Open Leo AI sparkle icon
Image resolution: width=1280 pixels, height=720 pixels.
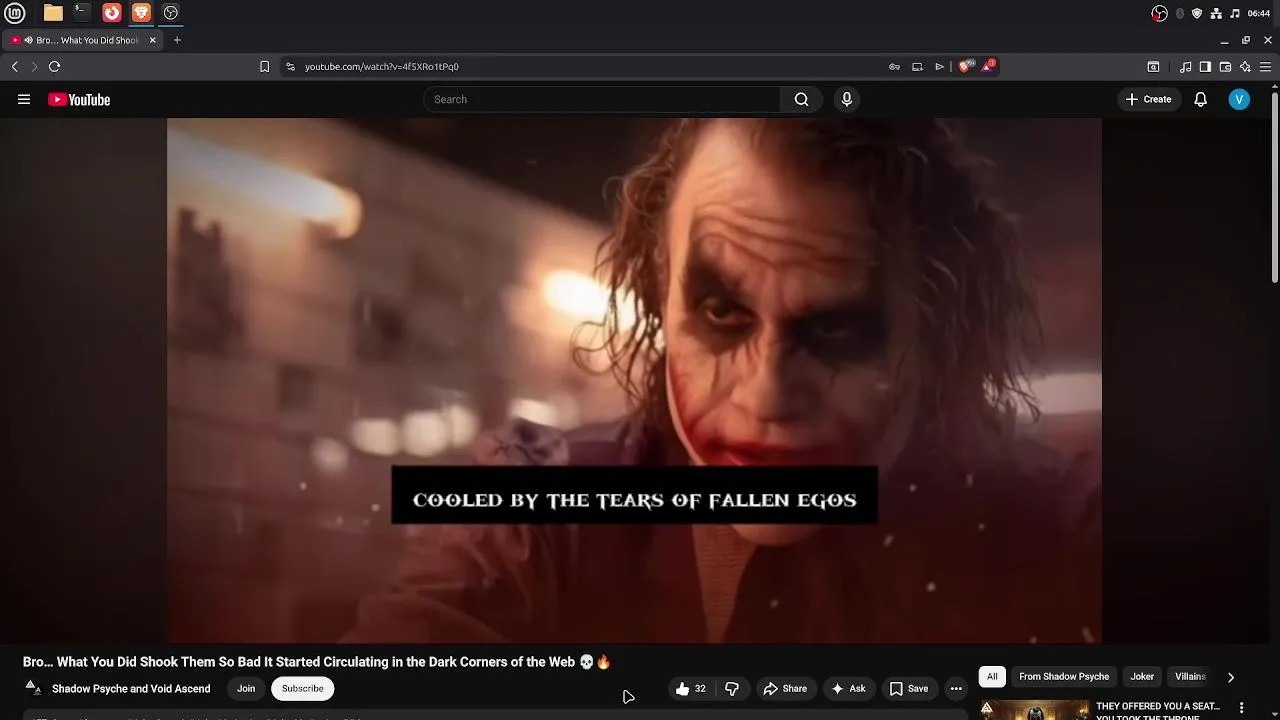(1245, 67)
